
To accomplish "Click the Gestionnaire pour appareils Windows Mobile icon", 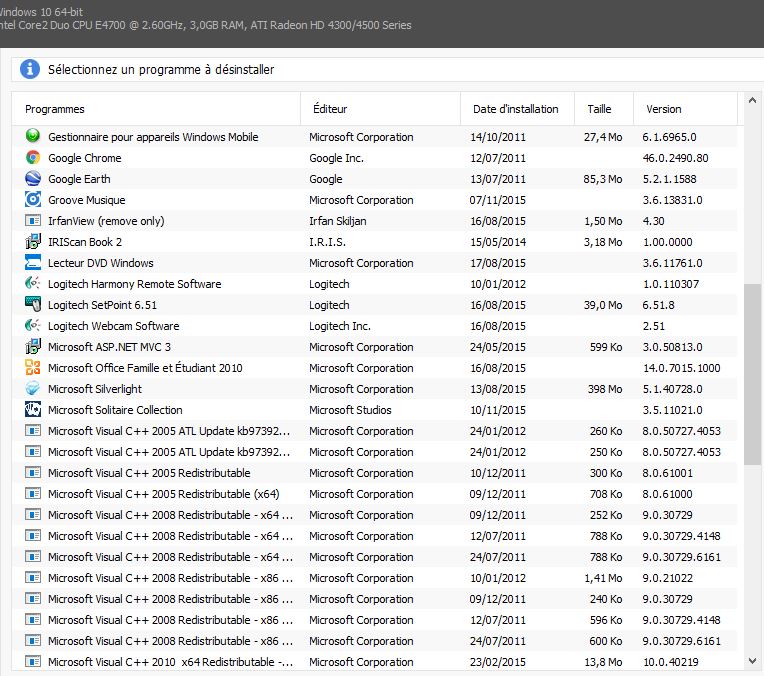I will tap(33, 136).
